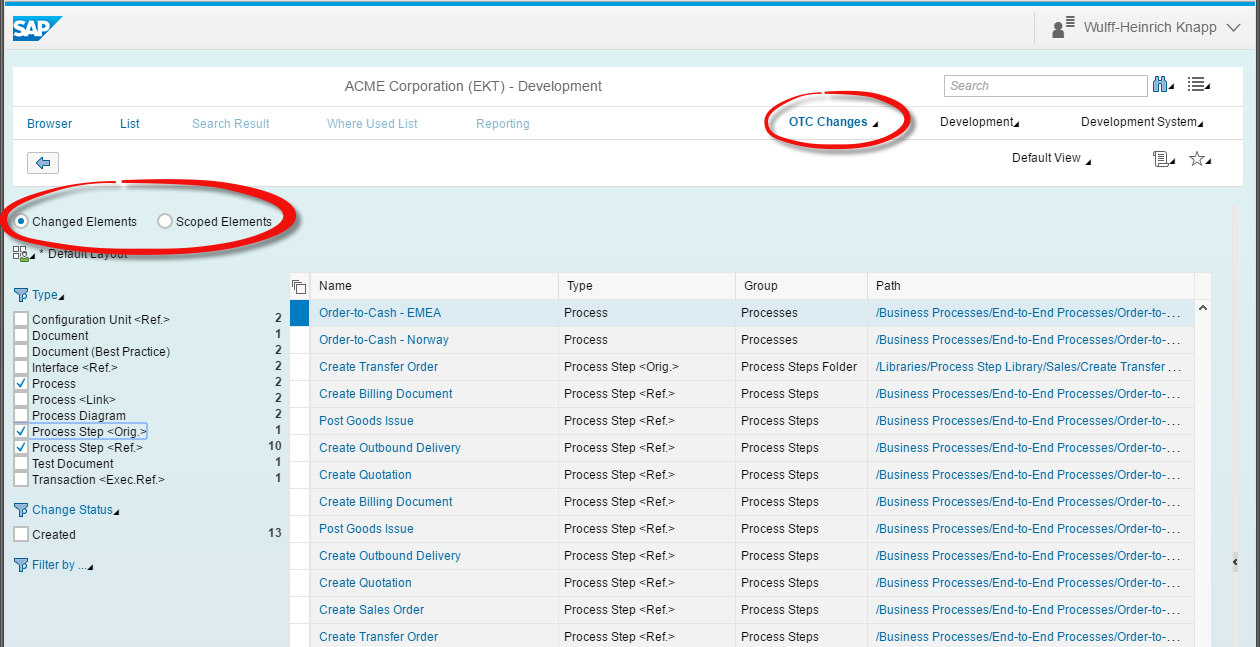The image size is (1260, 647).
Task: Select the row selector for Order-to-Cash - EMEA
Action: pos(299,313)
